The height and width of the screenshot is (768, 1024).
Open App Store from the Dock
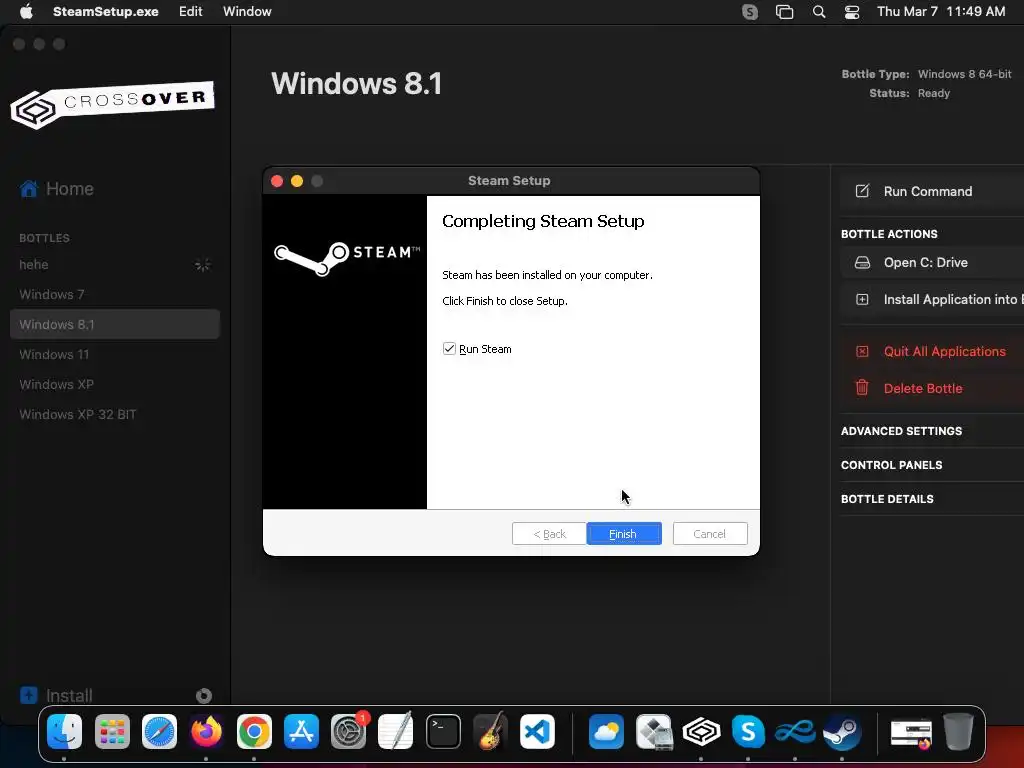[301, 731]
